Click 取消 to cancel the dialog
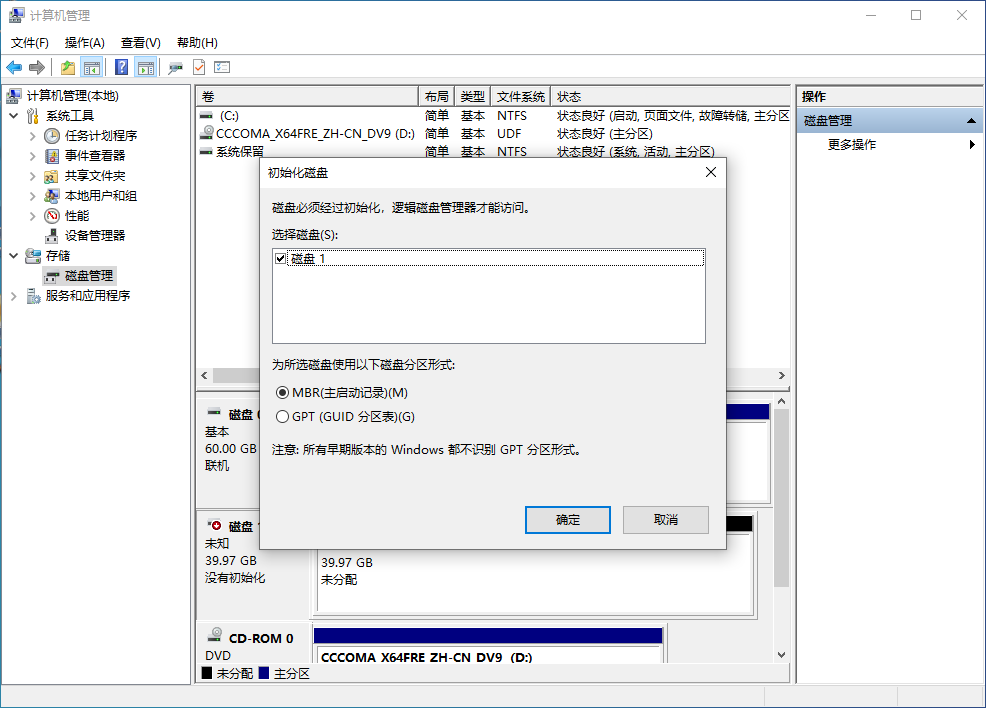This screenshot has height=708, width=986. click(x=666, y=520)
